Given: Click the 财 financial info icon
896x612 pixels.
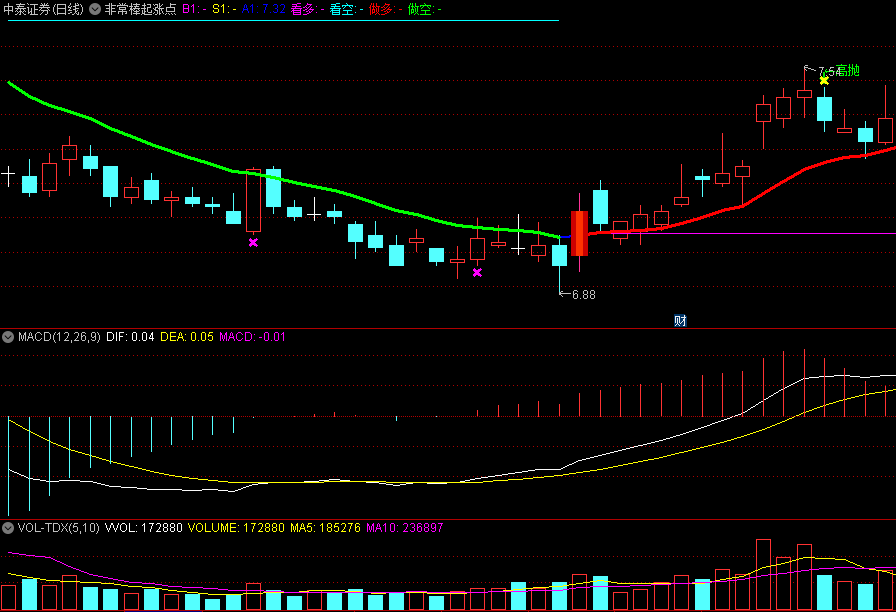Looking at the screenshot, I should coord(680,321).
